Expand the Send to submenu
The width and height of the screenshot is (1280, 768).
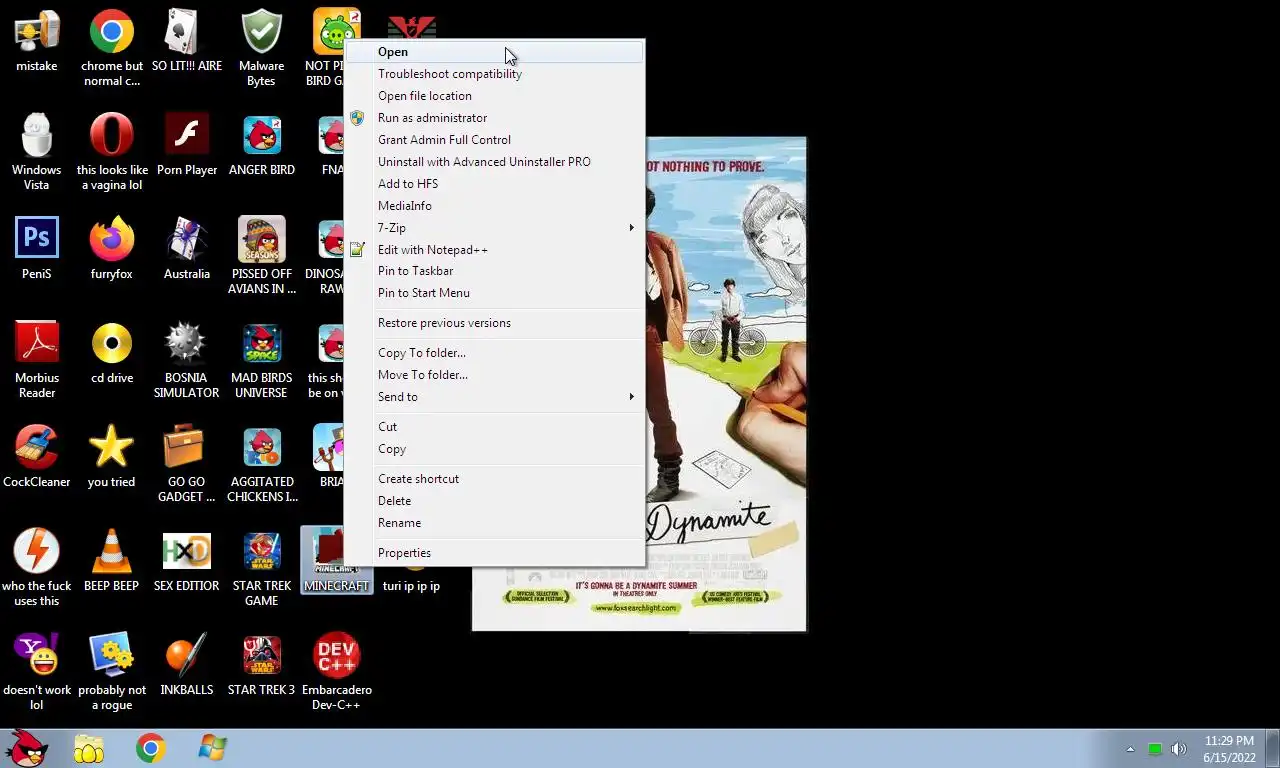pyautogui.click(x=494, y=397)
